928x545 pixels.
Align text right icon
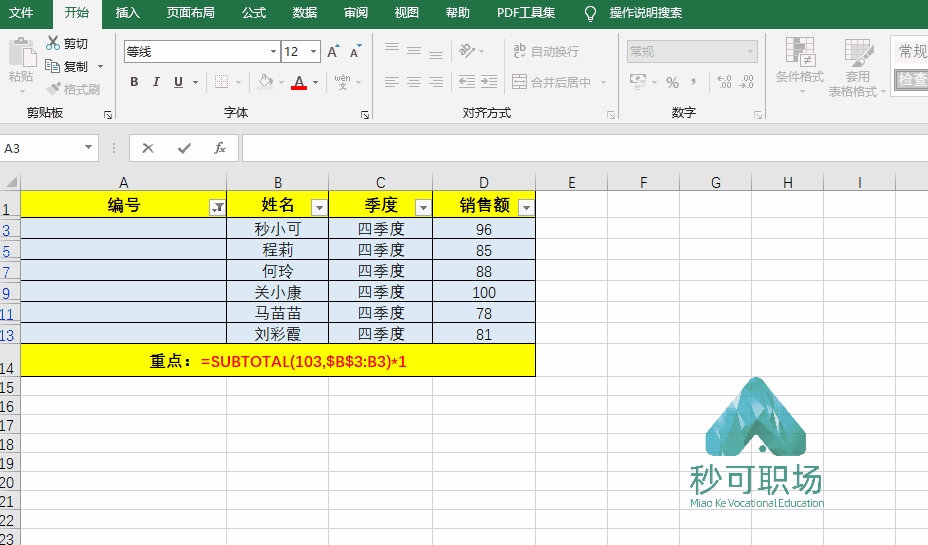point(436,82)
